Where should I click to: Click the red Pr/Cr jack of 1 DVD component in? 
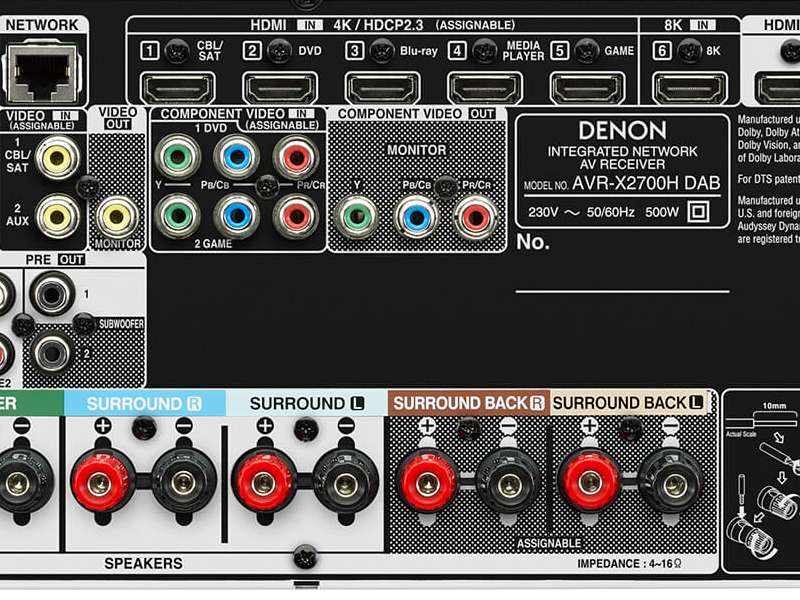(296, 157)
